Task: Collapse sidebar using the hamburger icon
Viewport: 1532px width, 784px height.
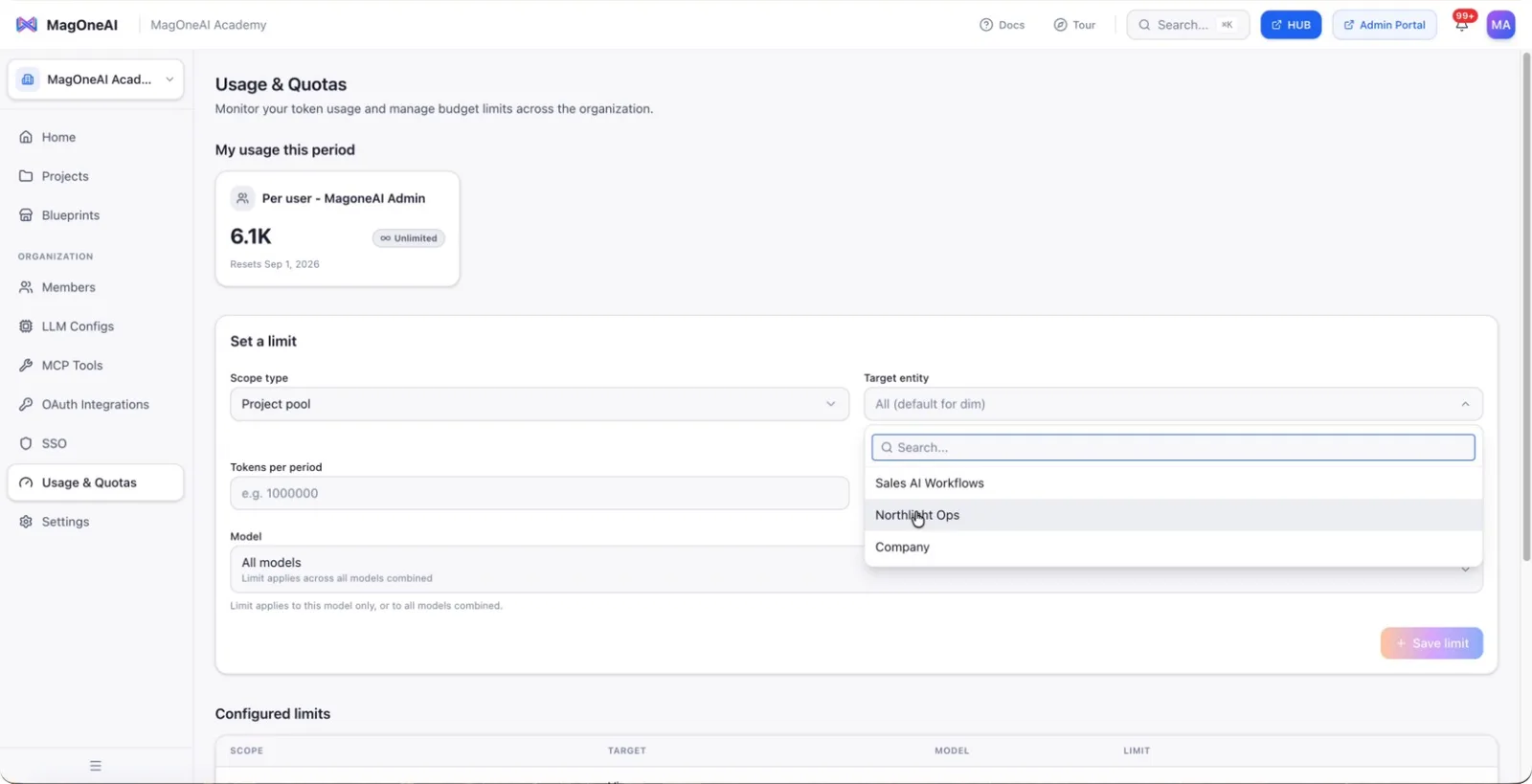Action: 96,766
